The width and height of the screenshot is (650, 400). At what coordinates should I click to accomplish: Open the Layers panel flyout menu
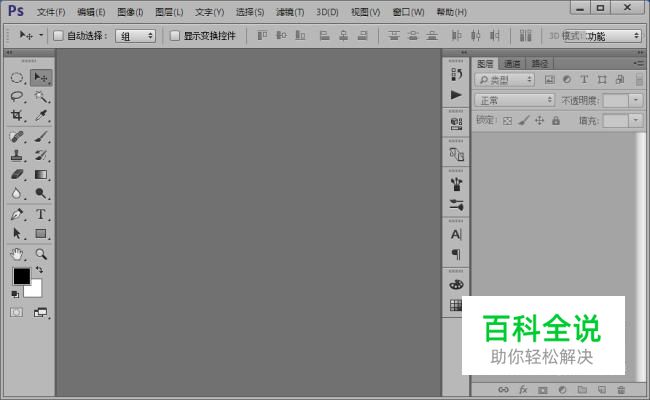[639, 63]
